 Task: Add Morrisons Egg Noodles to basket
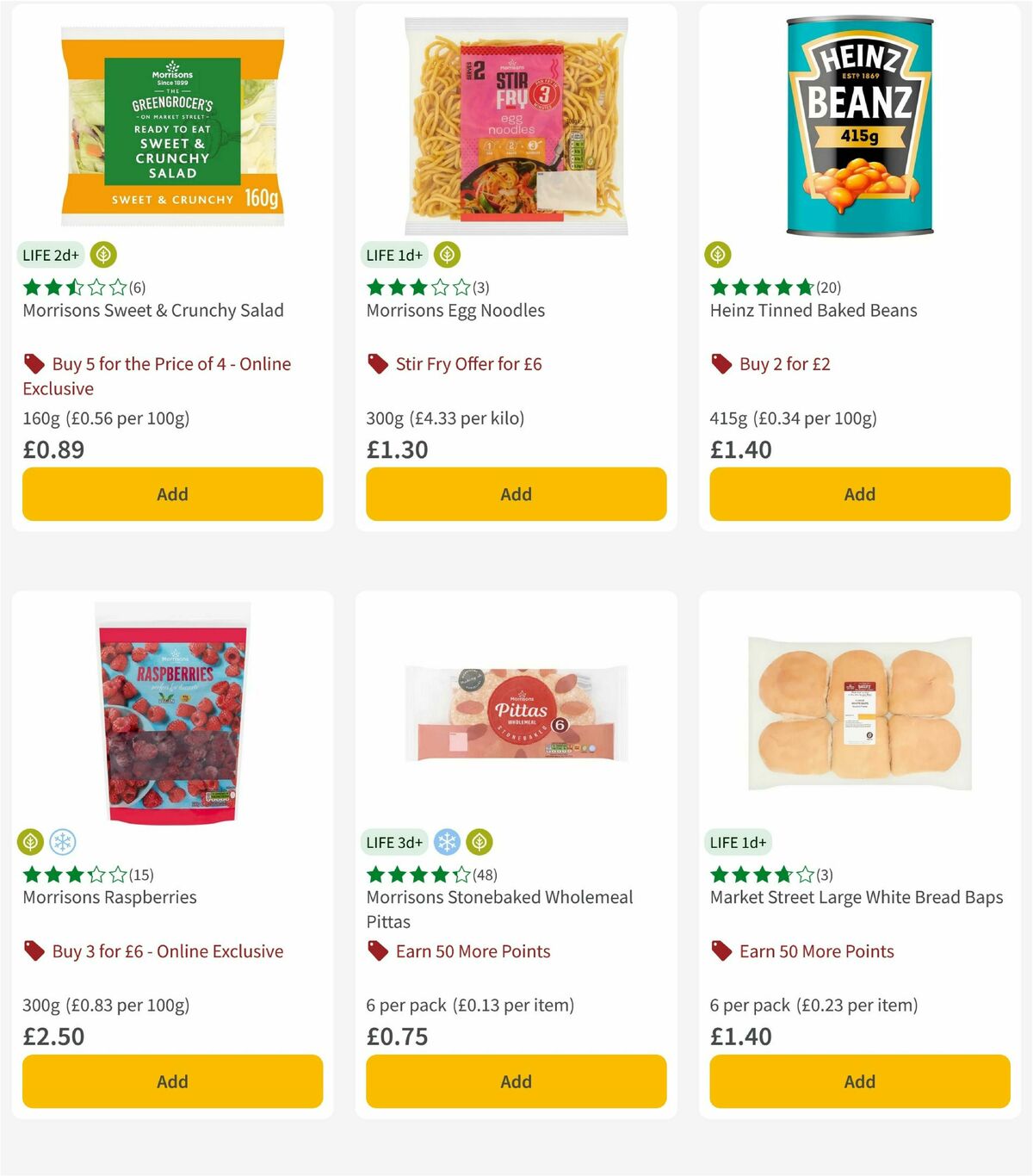[515, 494]
